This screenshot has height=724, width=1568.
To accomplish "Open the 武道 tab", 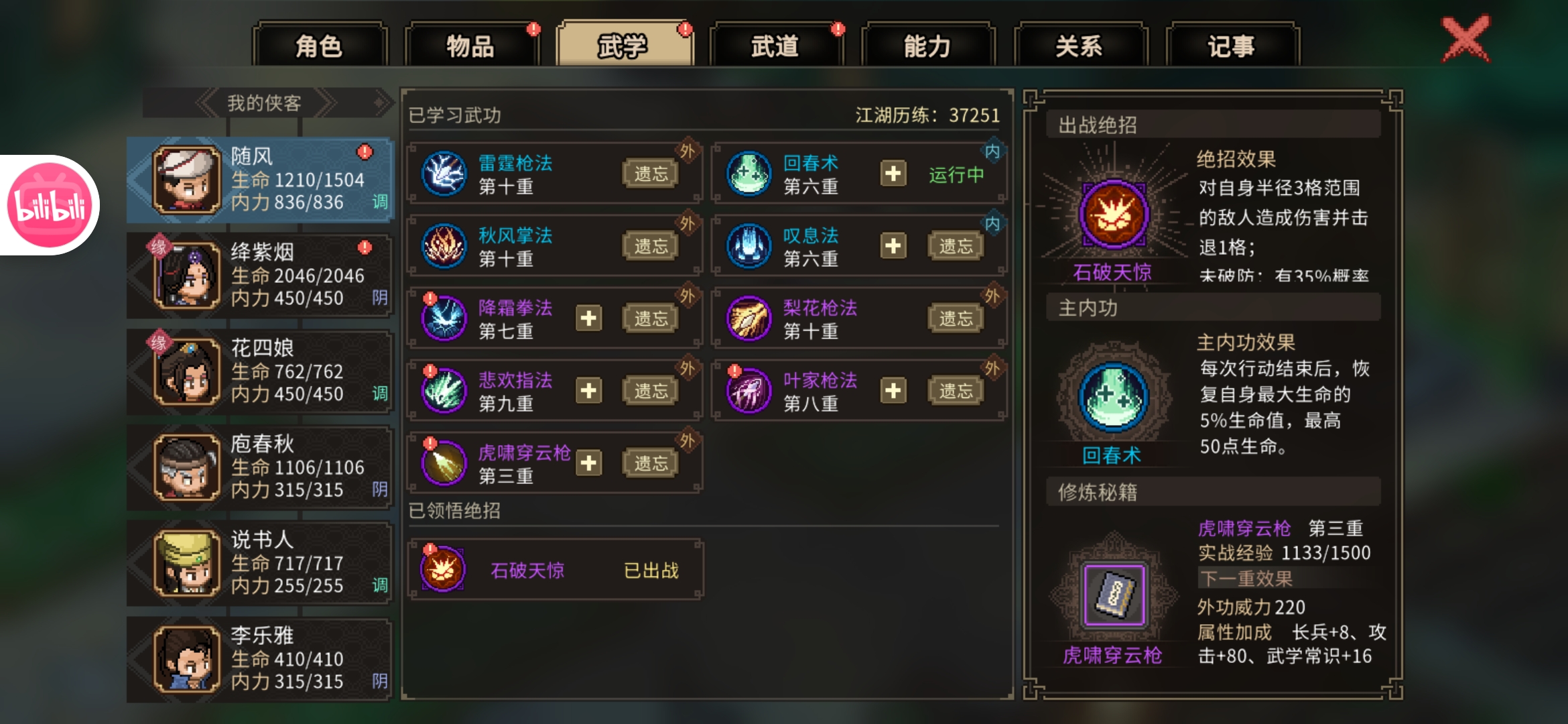I will [x=775, y=46].
